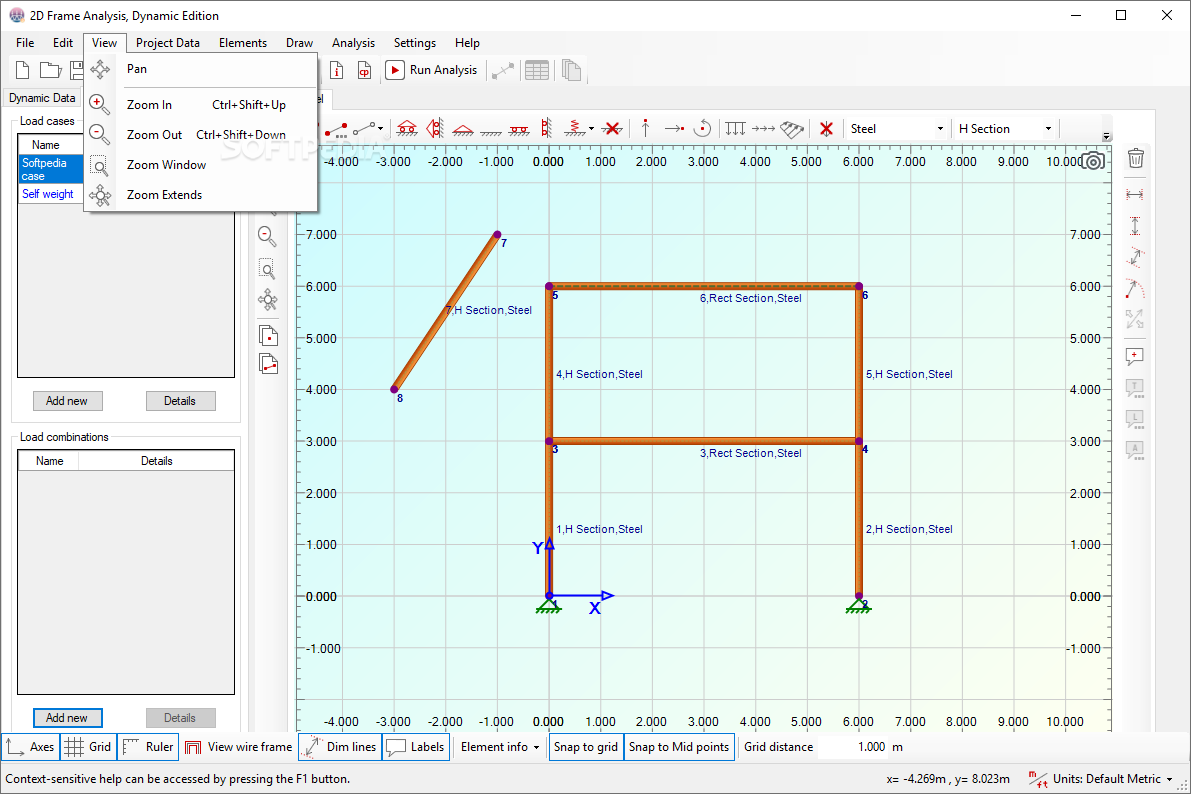Click Add new under Load cases

pos(68,400)
